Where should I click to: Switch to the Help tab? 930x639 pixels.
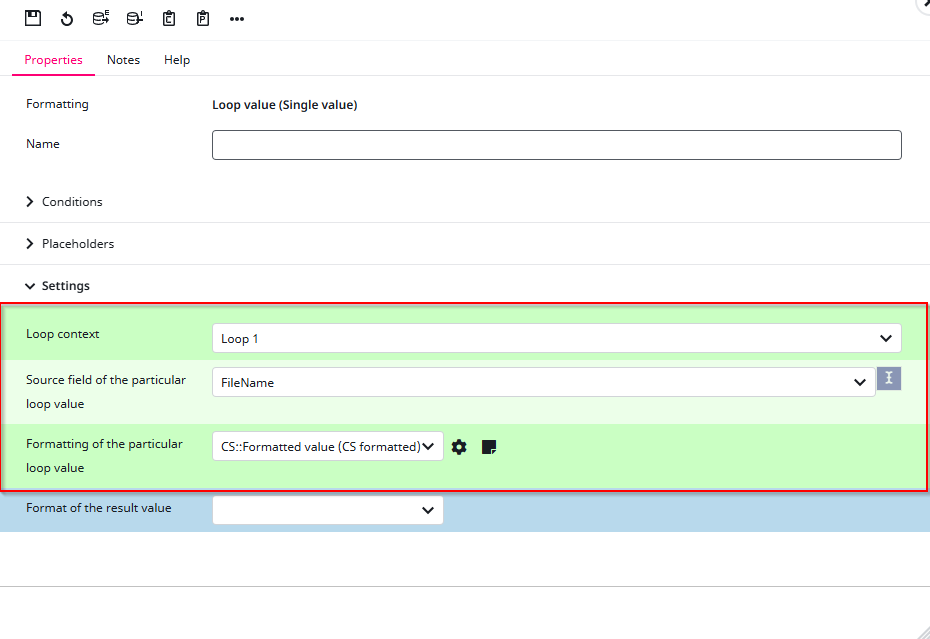coord(177,60)
